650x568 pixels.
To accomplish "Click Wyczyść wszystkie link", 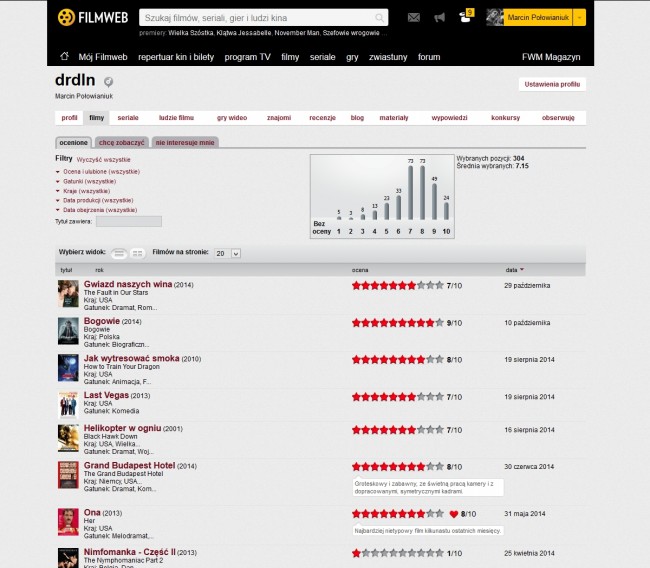I will click(104, 160).
